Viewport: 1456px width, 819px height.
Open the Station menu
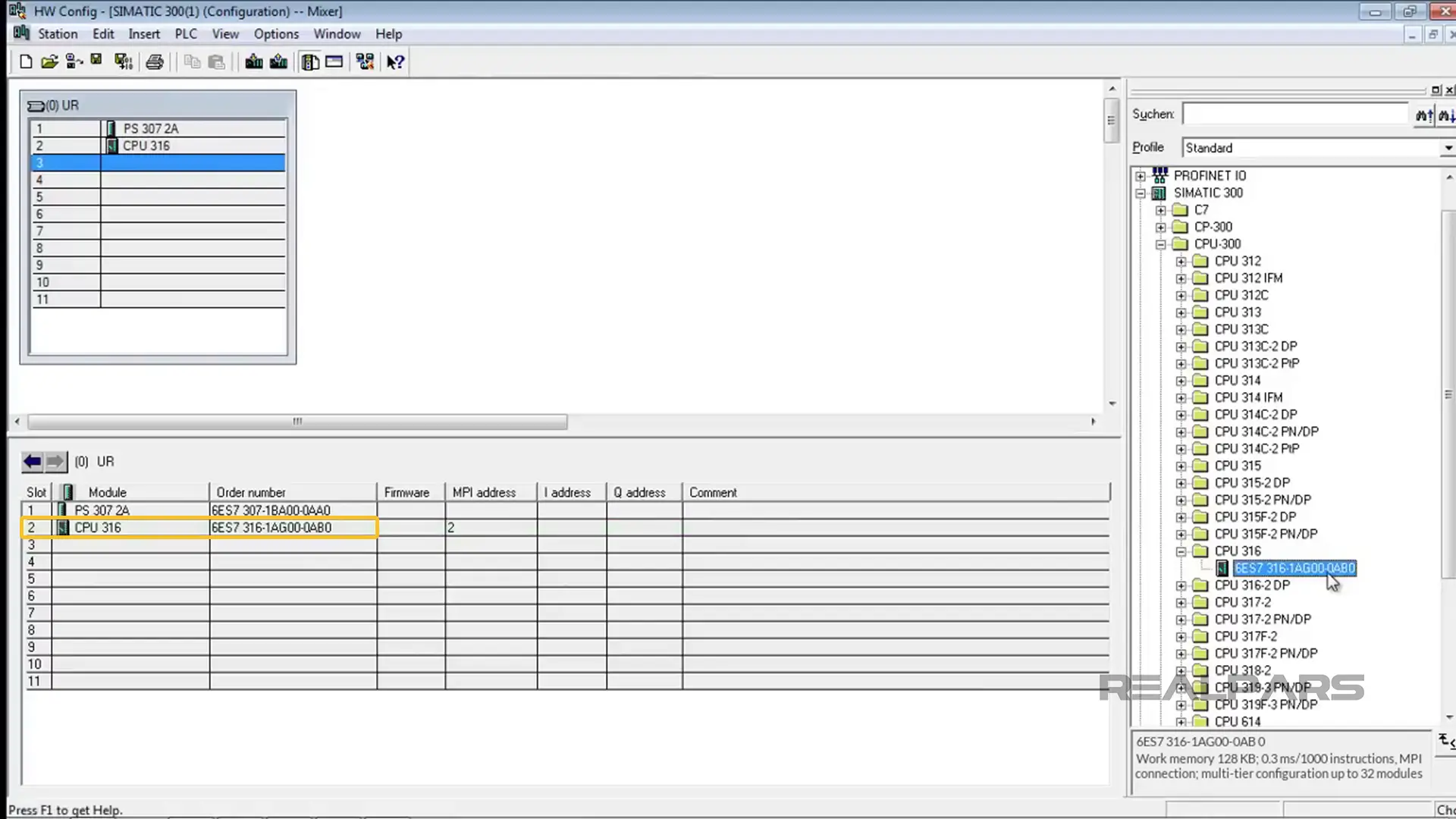(x=57, y=33)
